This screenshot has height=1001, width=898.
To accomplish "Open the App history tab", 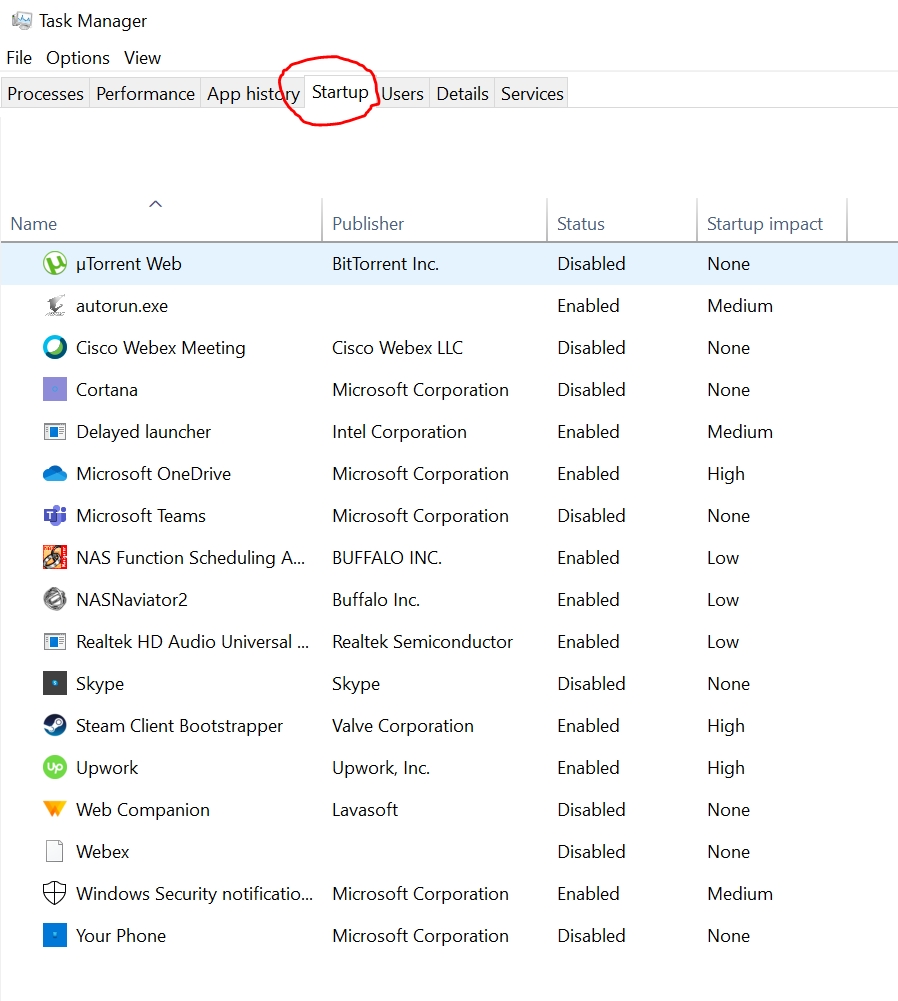I will (252, 94).
